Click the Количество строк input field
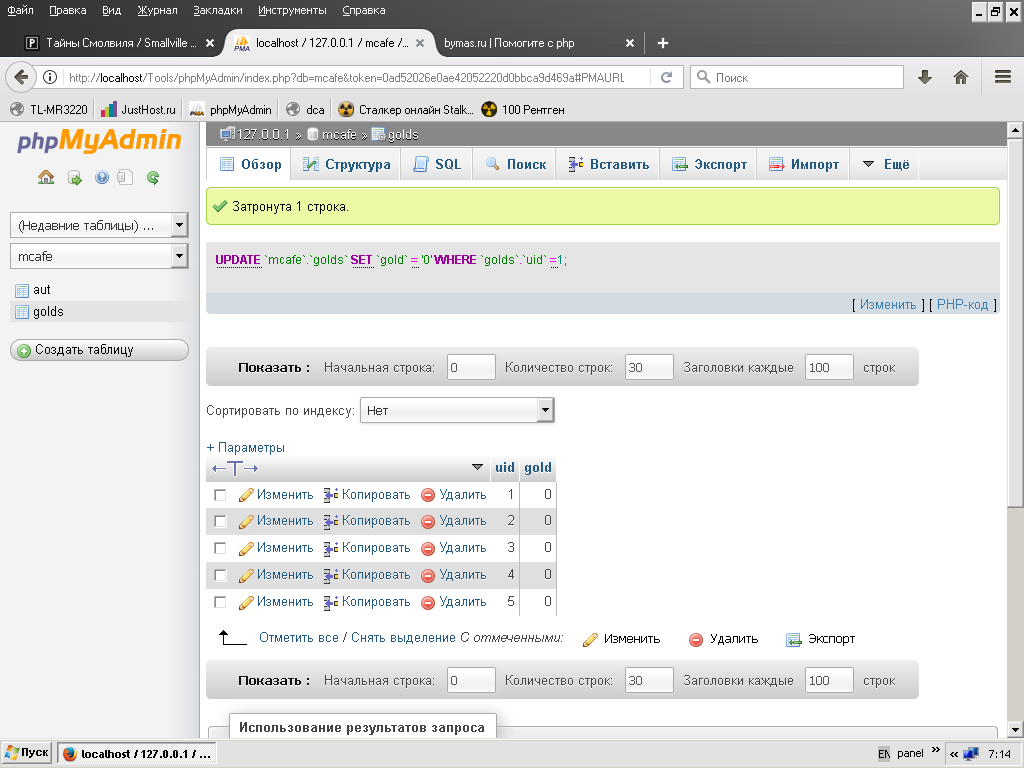 click(x=649, y=367)
